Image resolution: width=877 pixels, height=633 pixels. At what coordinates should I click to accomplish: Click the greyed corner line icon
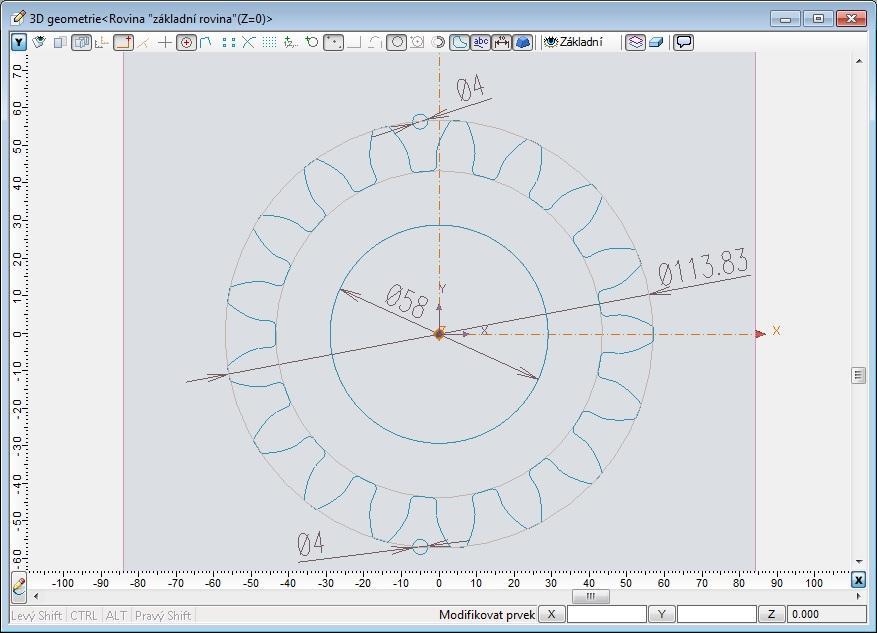tap(354, 42)
